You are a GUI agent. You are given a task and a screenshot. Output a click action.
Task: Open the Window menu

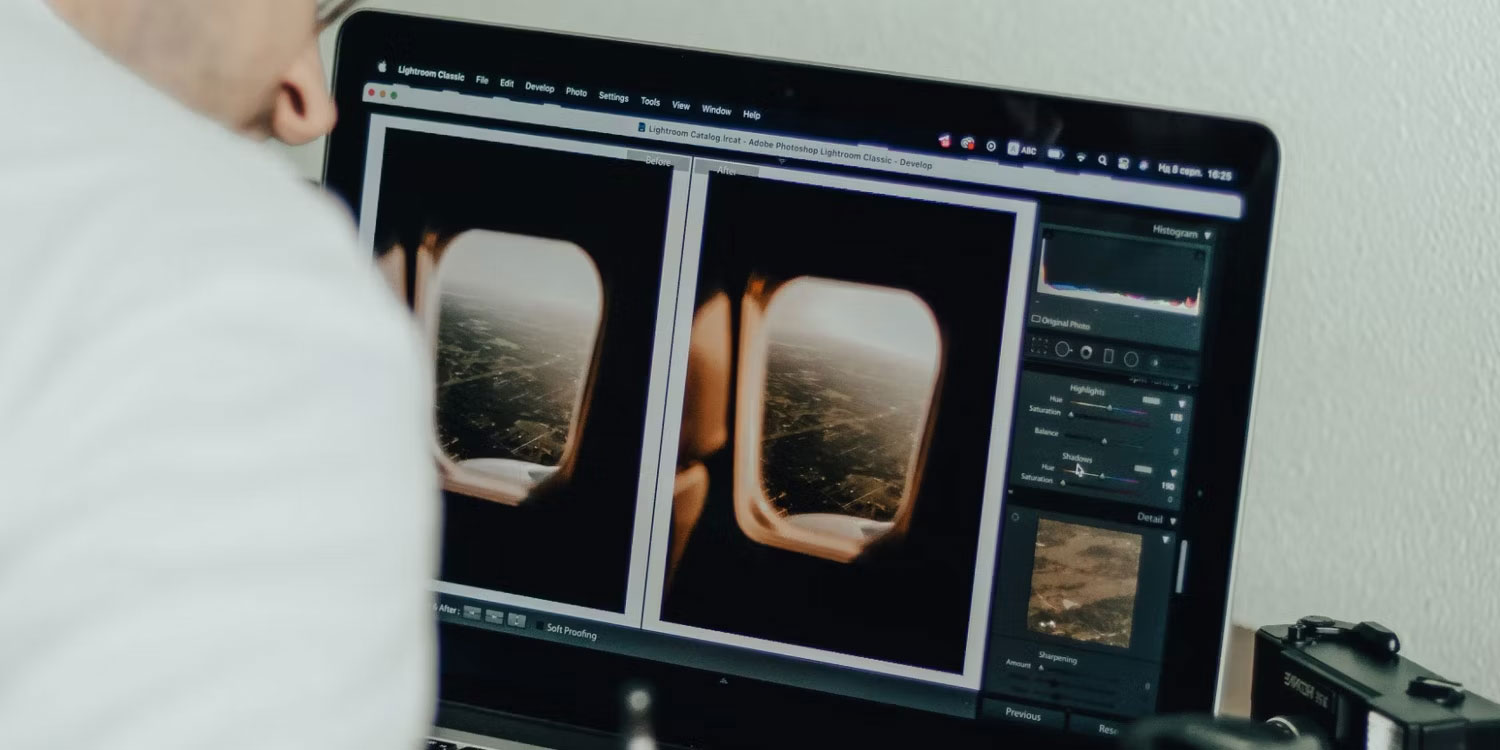[716, 110]
